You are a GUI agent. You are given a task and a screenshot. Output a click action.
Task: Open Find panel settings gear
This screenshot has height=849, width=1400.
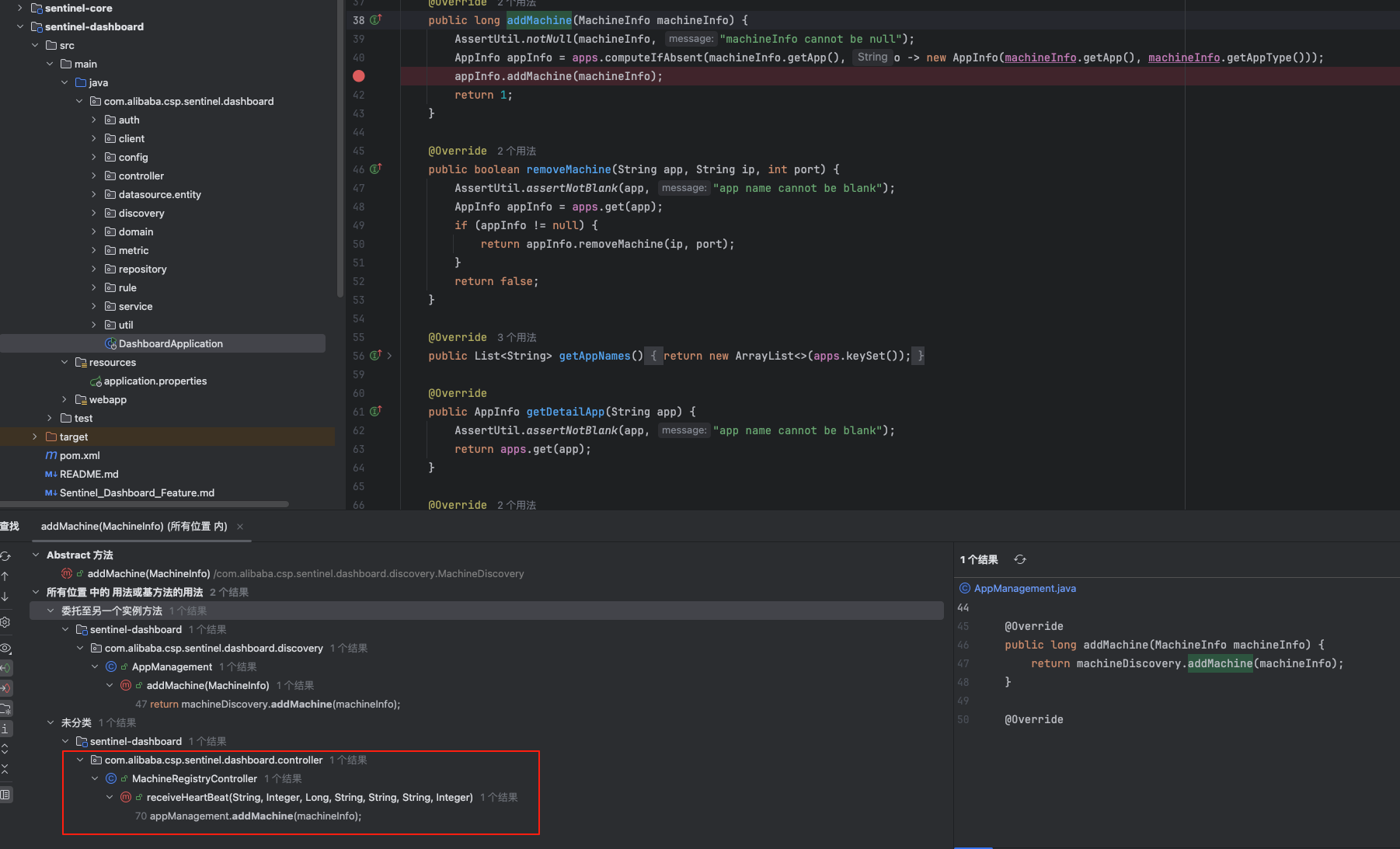(x=5, y=622)
